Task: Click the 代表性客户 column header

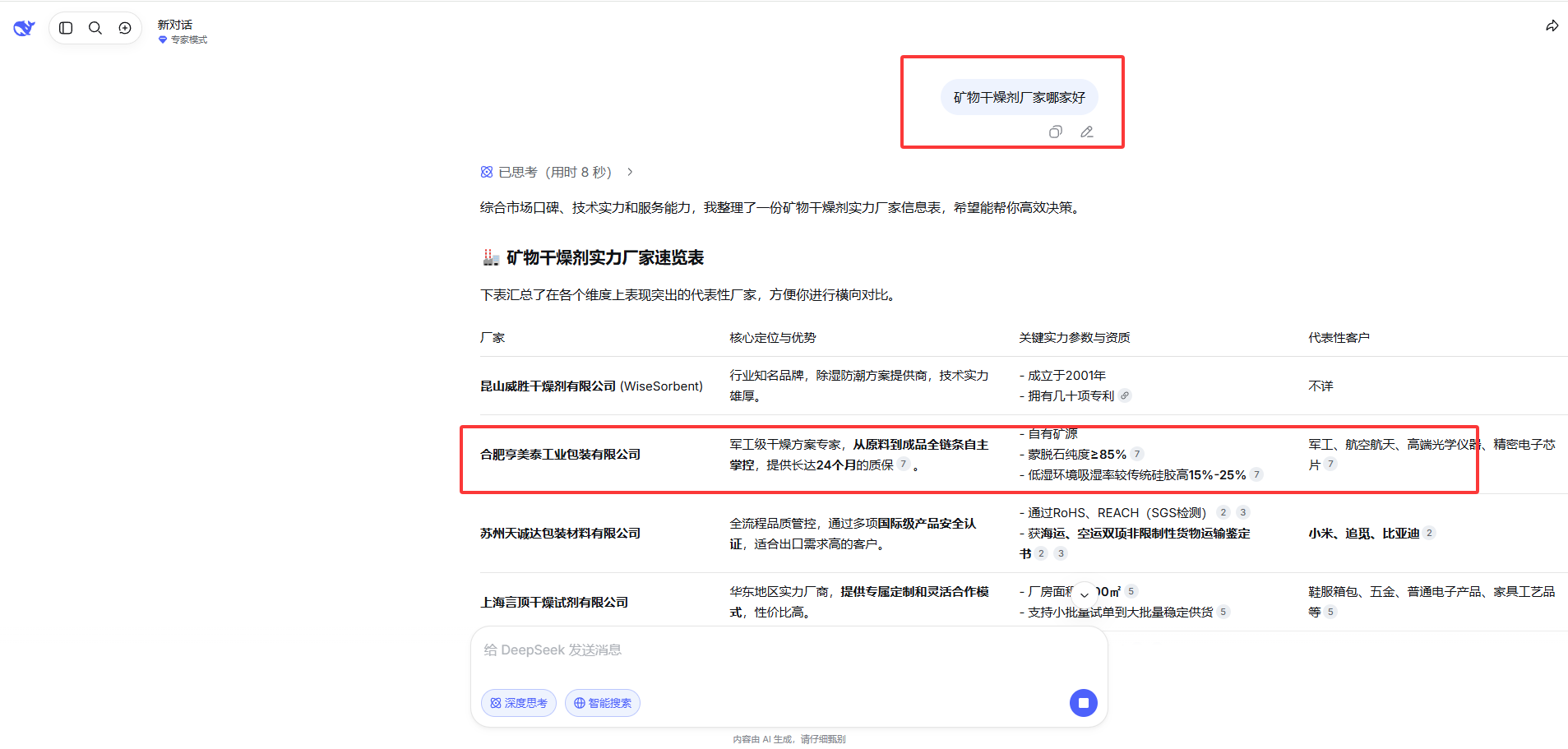Action: tap(1339, 337)
